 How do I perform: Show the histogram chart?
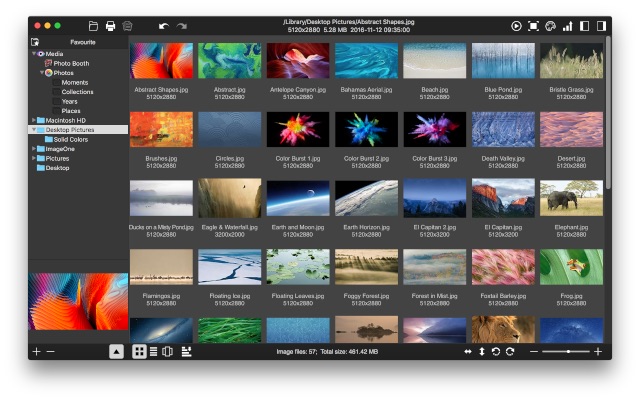(x=567, y=26)
